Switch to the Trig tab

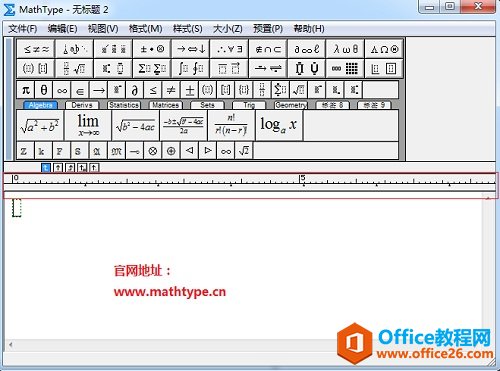[x=249, y=105]
